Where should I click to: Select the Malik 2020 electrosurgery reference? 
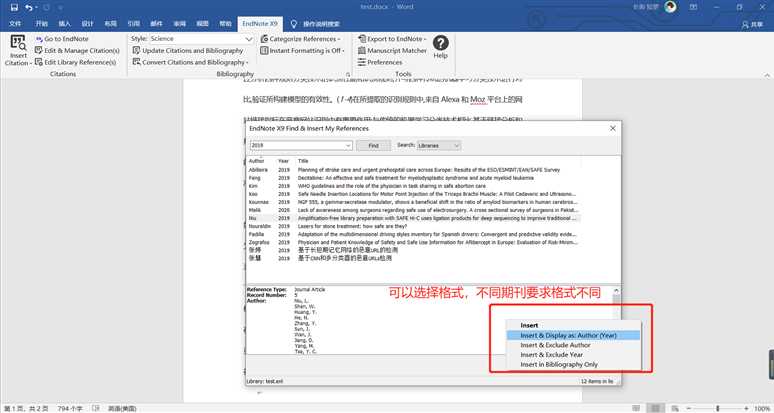click(x=413, y=210)
